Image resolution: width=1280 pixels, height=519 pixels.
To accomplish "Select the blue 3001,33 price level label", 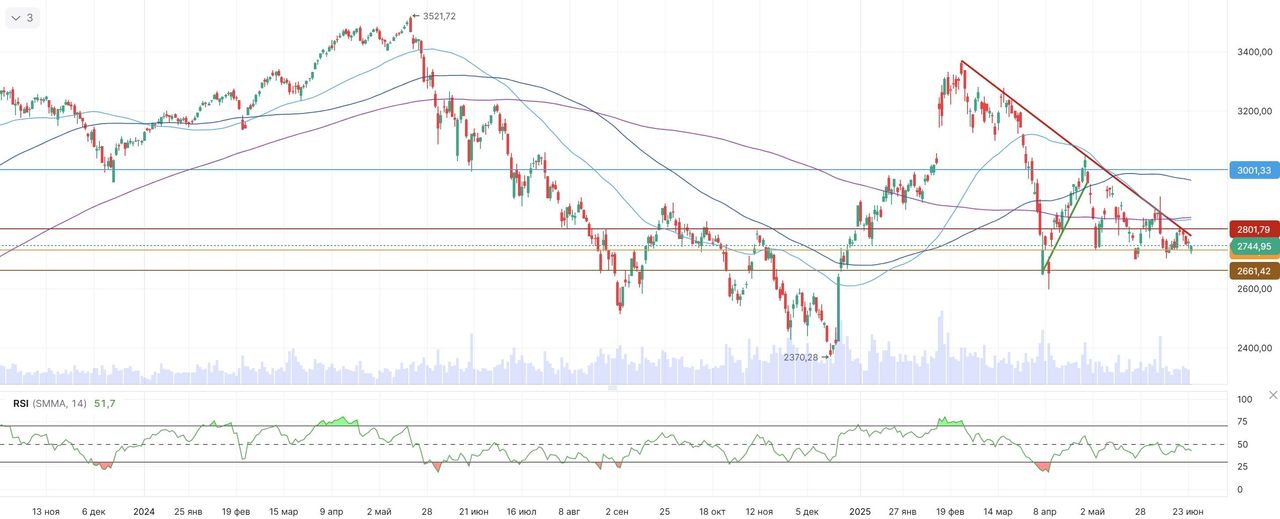I will (1254, 171).
